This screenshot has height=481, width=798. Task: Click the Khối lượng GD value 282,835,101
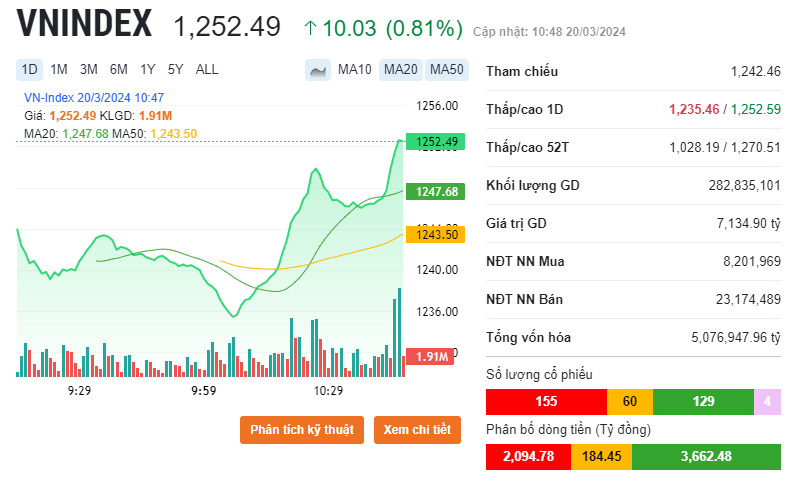coord(745,185)
